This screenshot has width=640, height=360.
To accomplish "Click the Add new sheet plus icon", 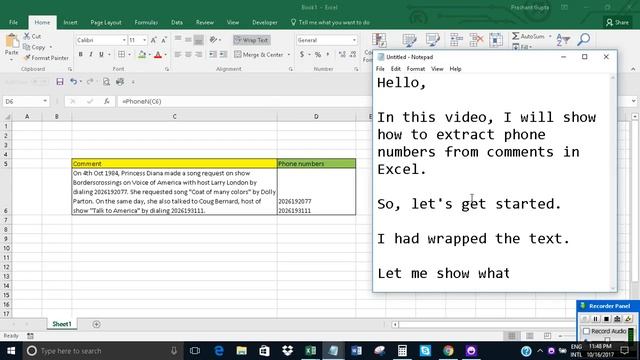I will pyautogui.click(x=96, y=324).
